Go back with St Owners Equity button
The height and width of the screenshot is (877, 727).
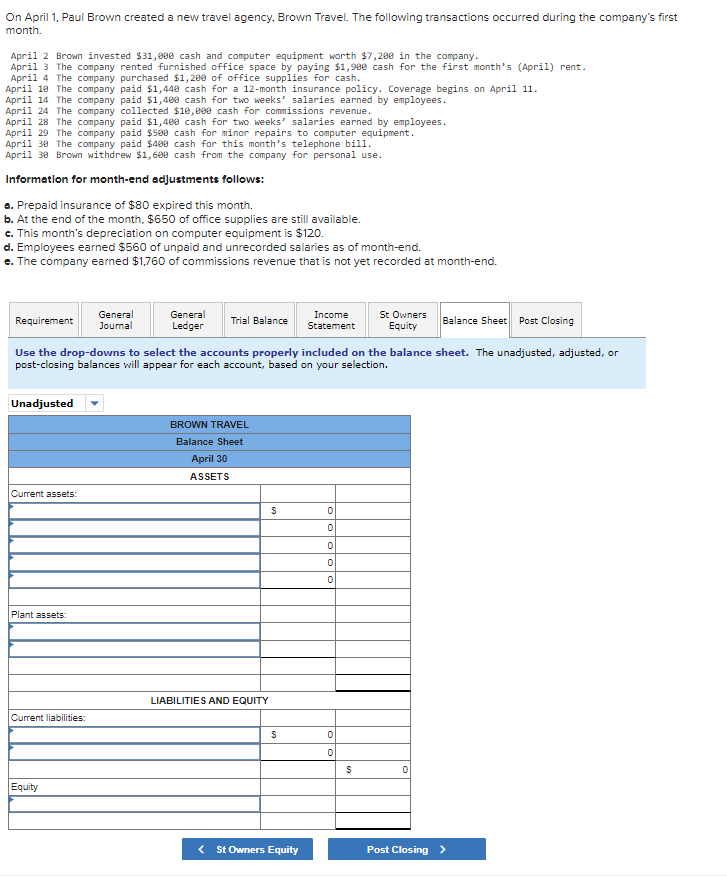tap(247, 849)
